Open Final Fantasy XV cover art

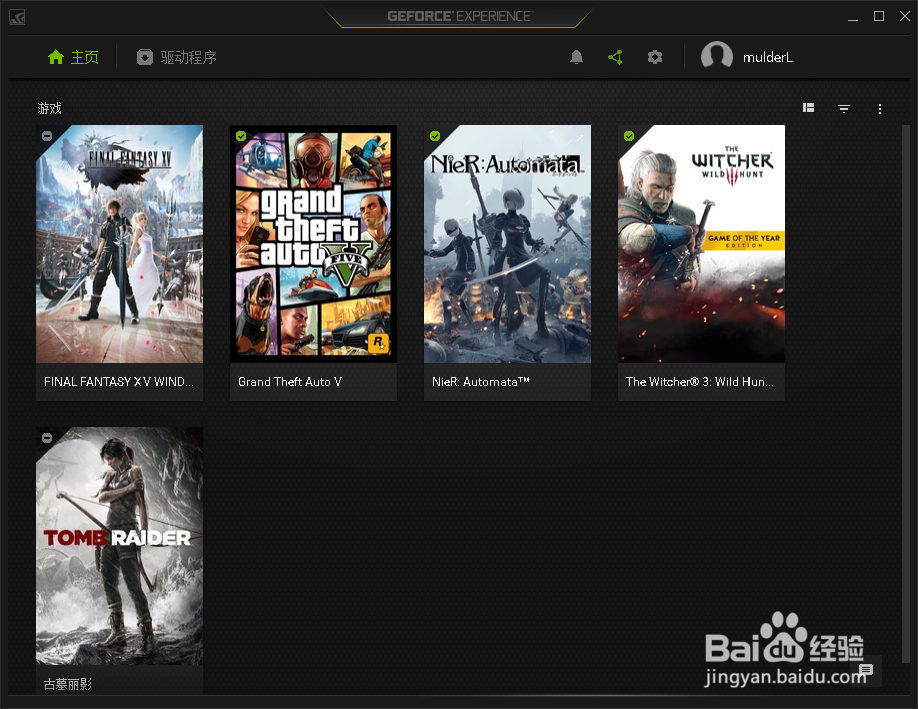click(x=119, y=244)
